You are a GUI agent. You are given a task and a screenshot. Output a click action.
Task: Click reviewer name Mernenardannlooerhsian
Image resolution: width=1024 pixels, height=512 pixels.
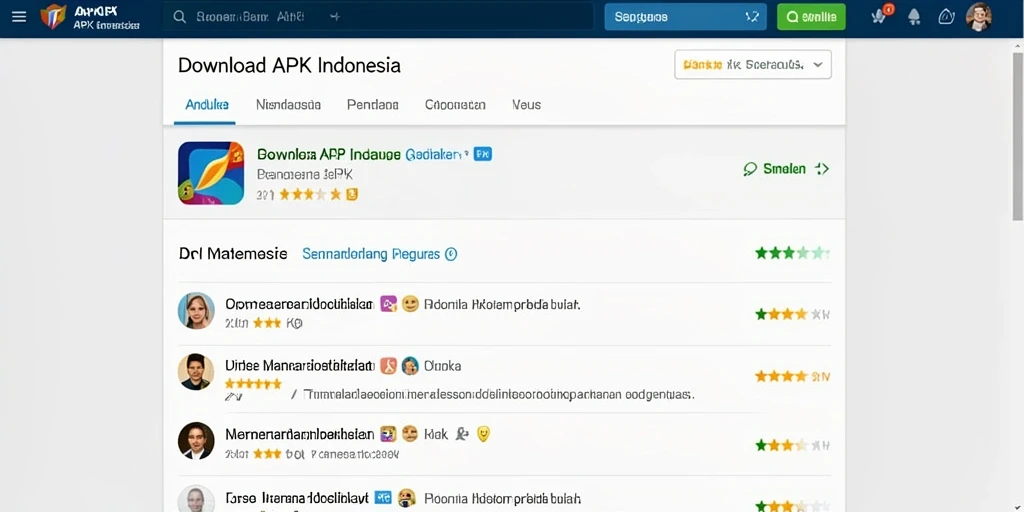pyautogui.click(x=299, y=434)
